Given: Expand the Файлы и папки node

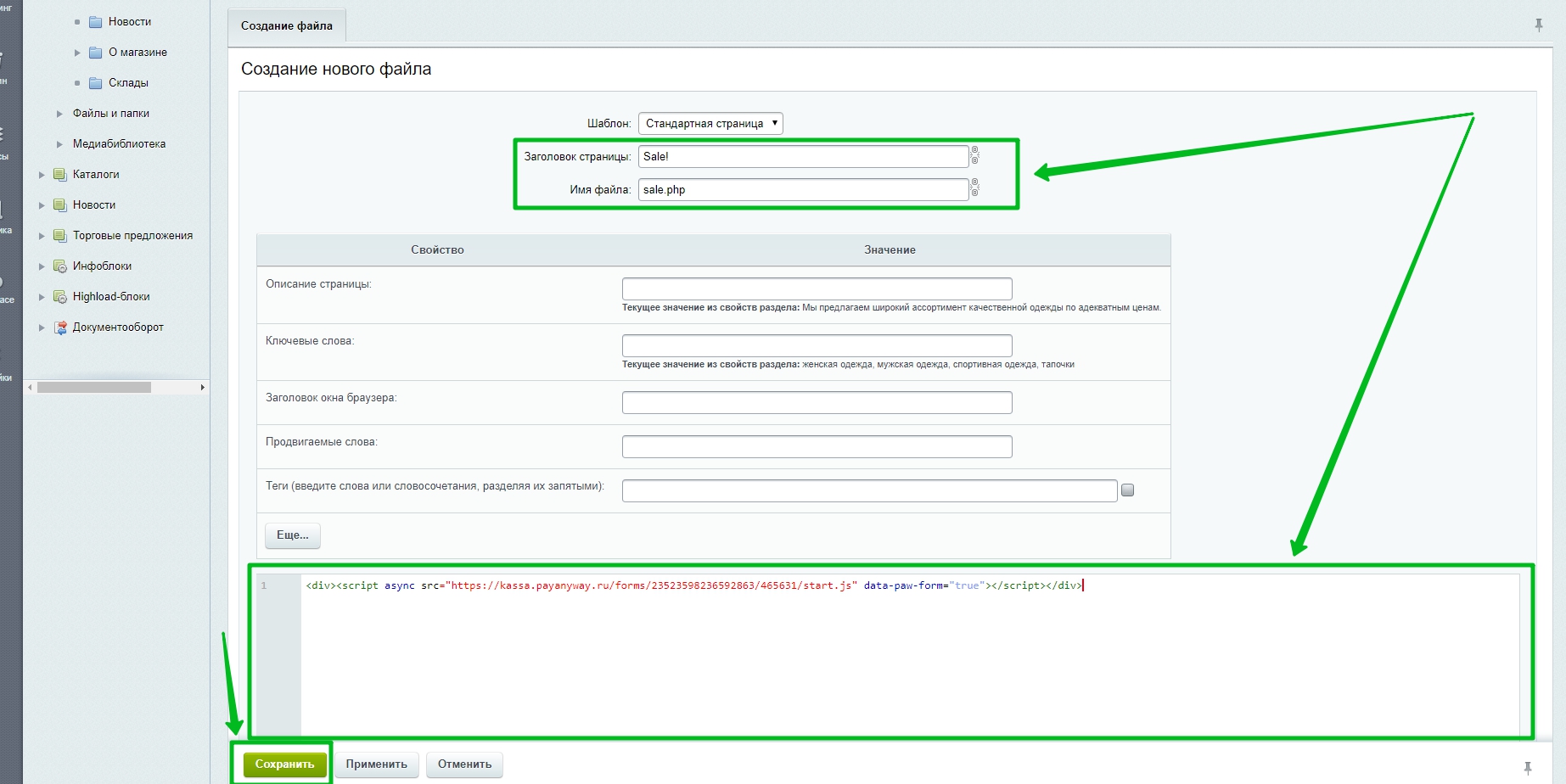Looking at the screenshot, I should (x=59, y=114).
